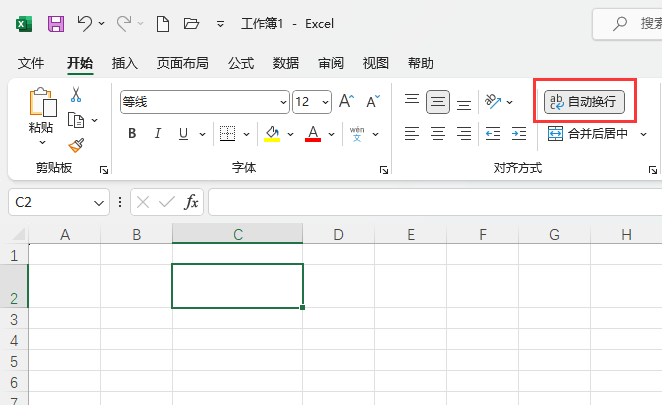Open fill color dropdown arrow

pos(290,134)
